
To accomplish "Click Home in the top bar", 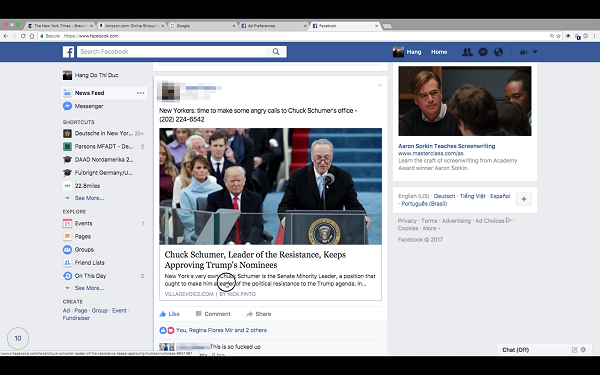I will coord(439,52).
